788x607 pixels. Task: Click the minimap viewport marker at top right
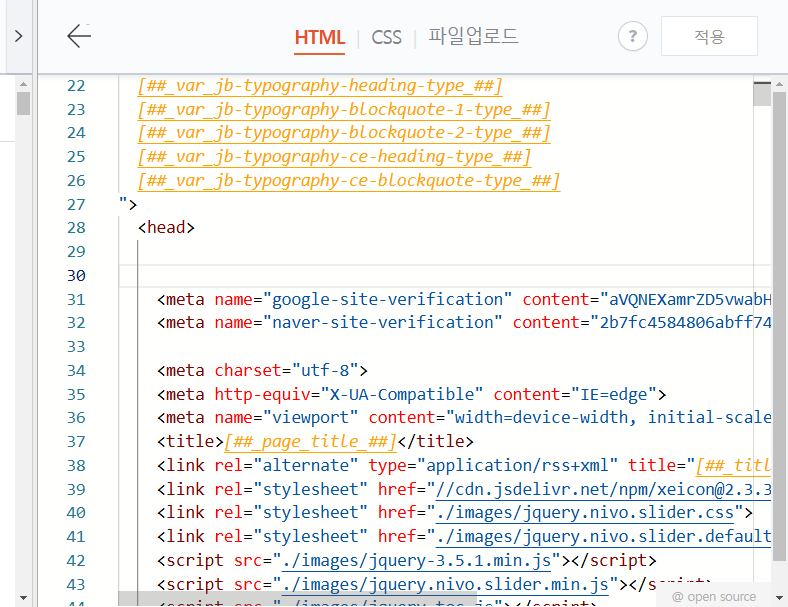(x=762, y=93)
